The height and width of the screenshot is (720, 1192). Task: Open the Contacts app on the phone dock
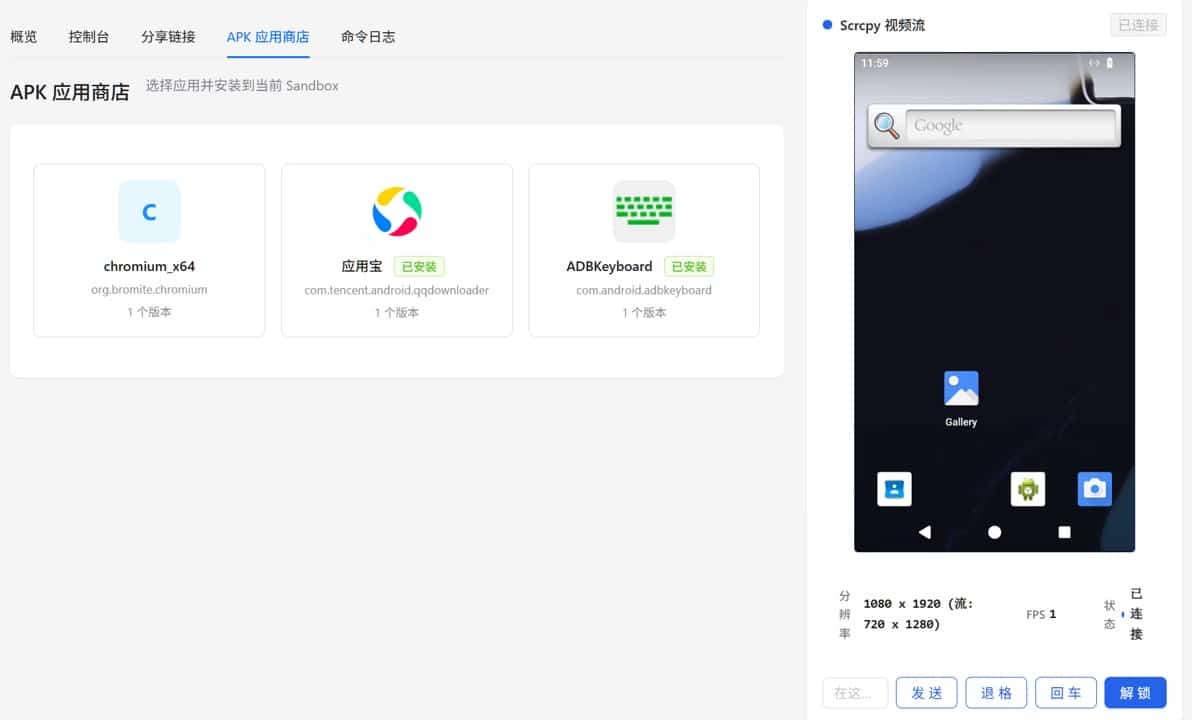pos(894,488)
